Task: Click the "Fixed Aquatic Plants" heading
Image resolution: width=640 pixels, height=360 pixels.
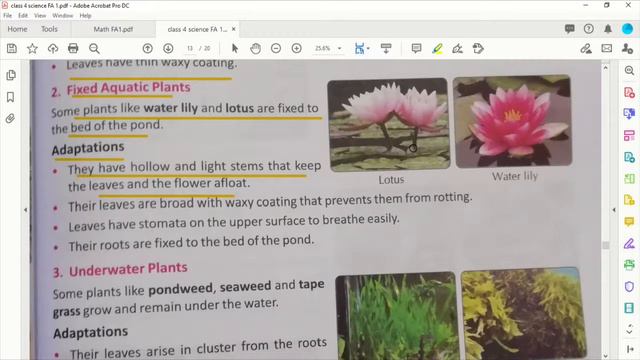Action: (x=129, y=88)
